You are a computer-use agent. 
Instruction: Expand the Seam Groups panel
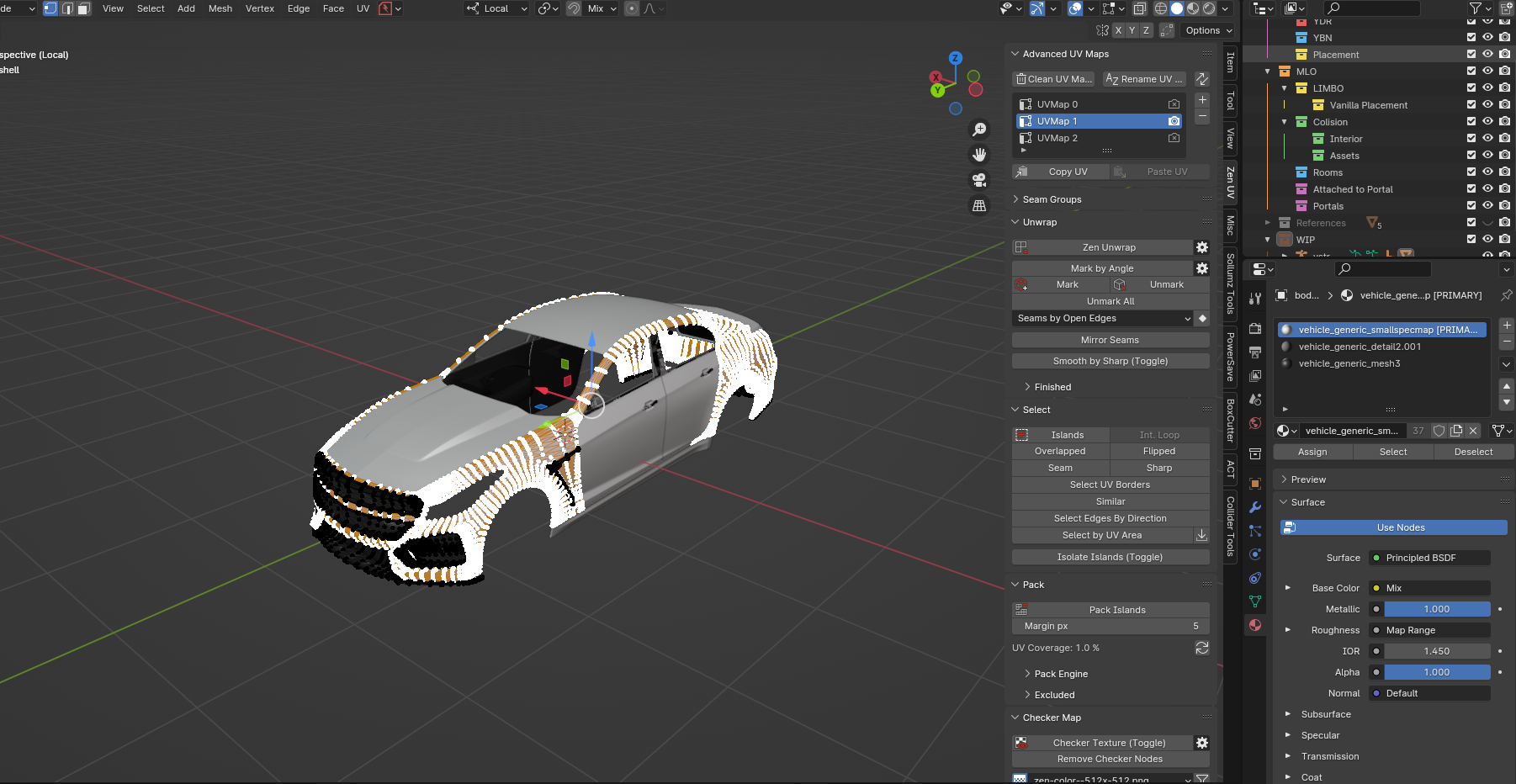pyautogui.click(x=1015, y=199)
